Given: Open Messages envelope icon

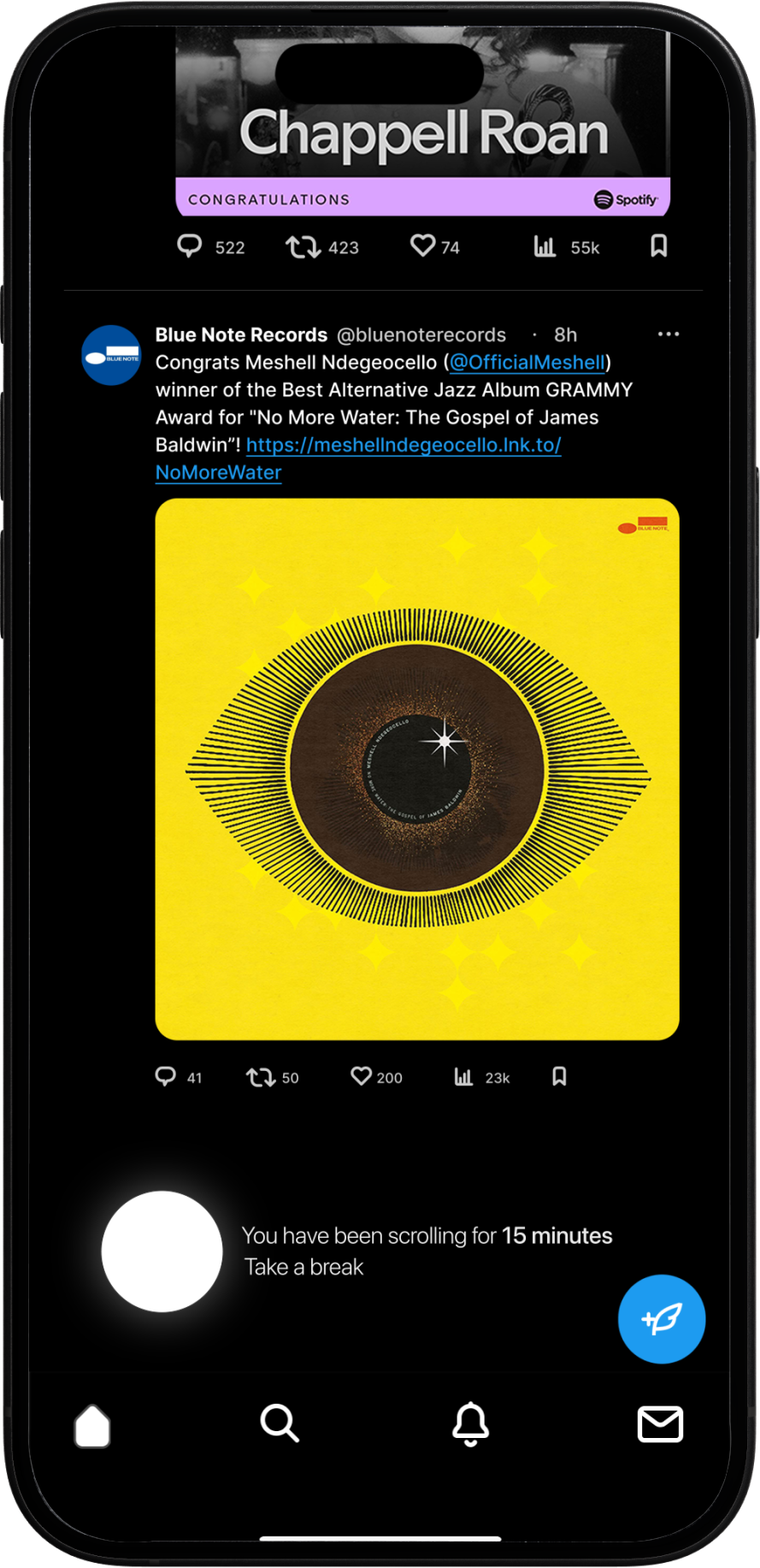Looking at the screenshot, I should pos(660,1424).
